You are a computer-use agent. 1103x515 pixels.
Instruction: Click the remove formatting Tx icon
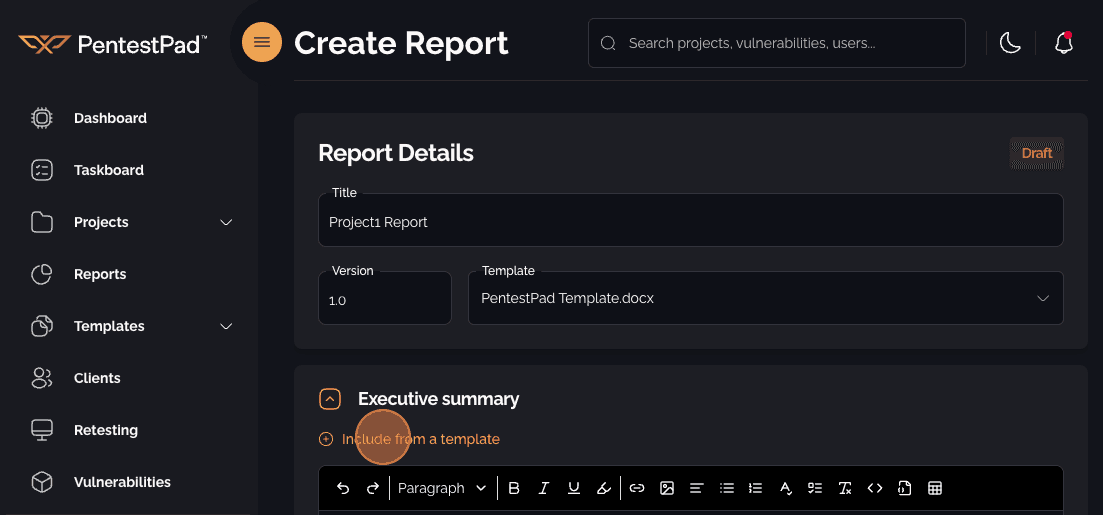(x=846, y=488)
